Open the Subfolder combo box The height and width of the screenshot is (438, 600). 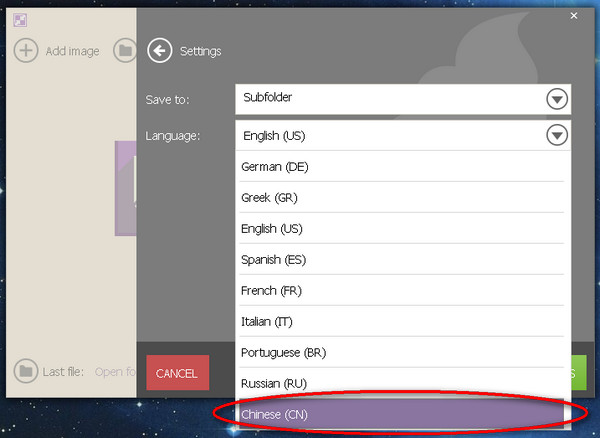(403, 99)
